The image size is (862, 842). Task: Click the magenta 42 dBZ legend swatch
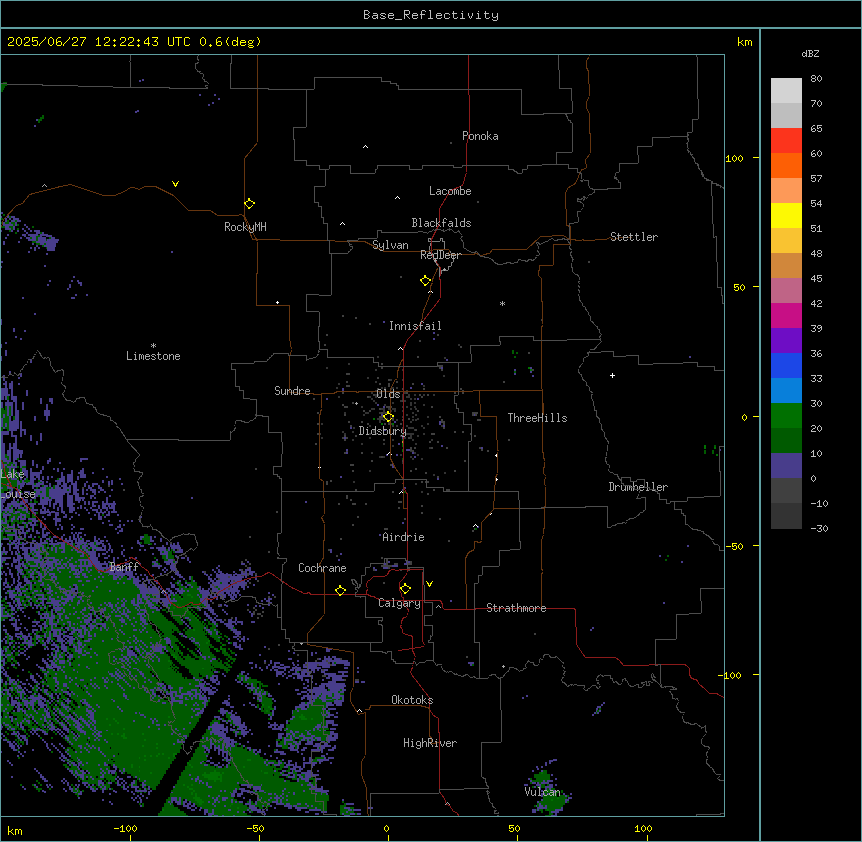(786, 315)
